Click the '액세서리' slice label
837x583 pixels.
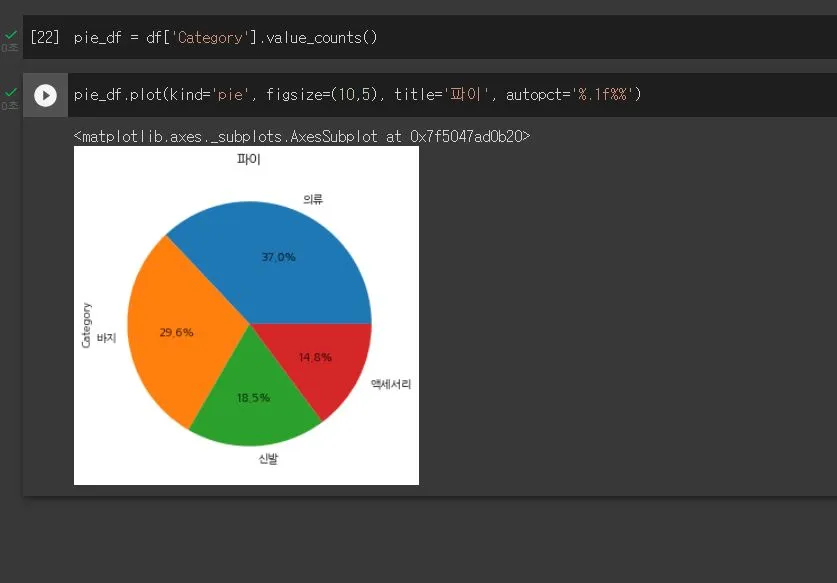[x=391, y=384]
